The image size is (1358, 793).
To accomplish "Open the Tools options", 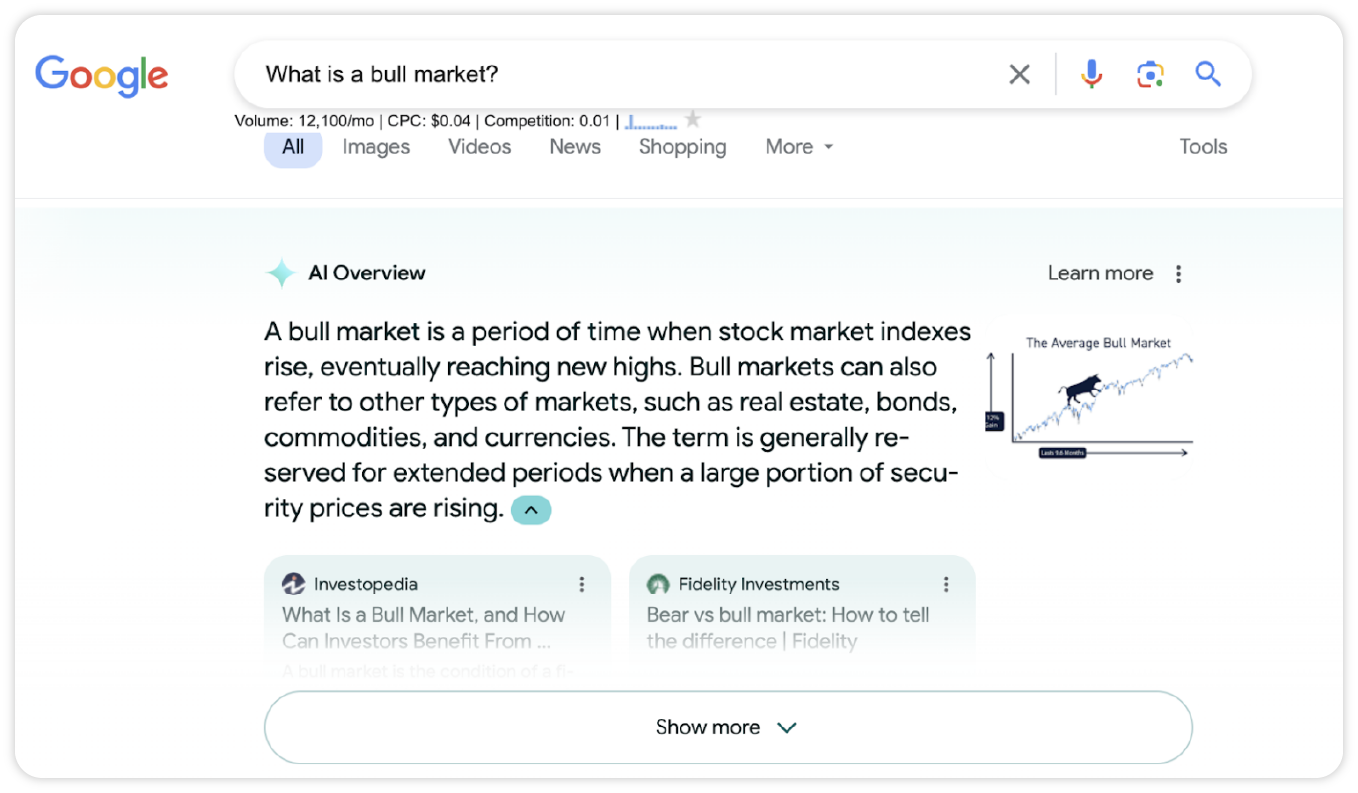I will pos(1202,147).
